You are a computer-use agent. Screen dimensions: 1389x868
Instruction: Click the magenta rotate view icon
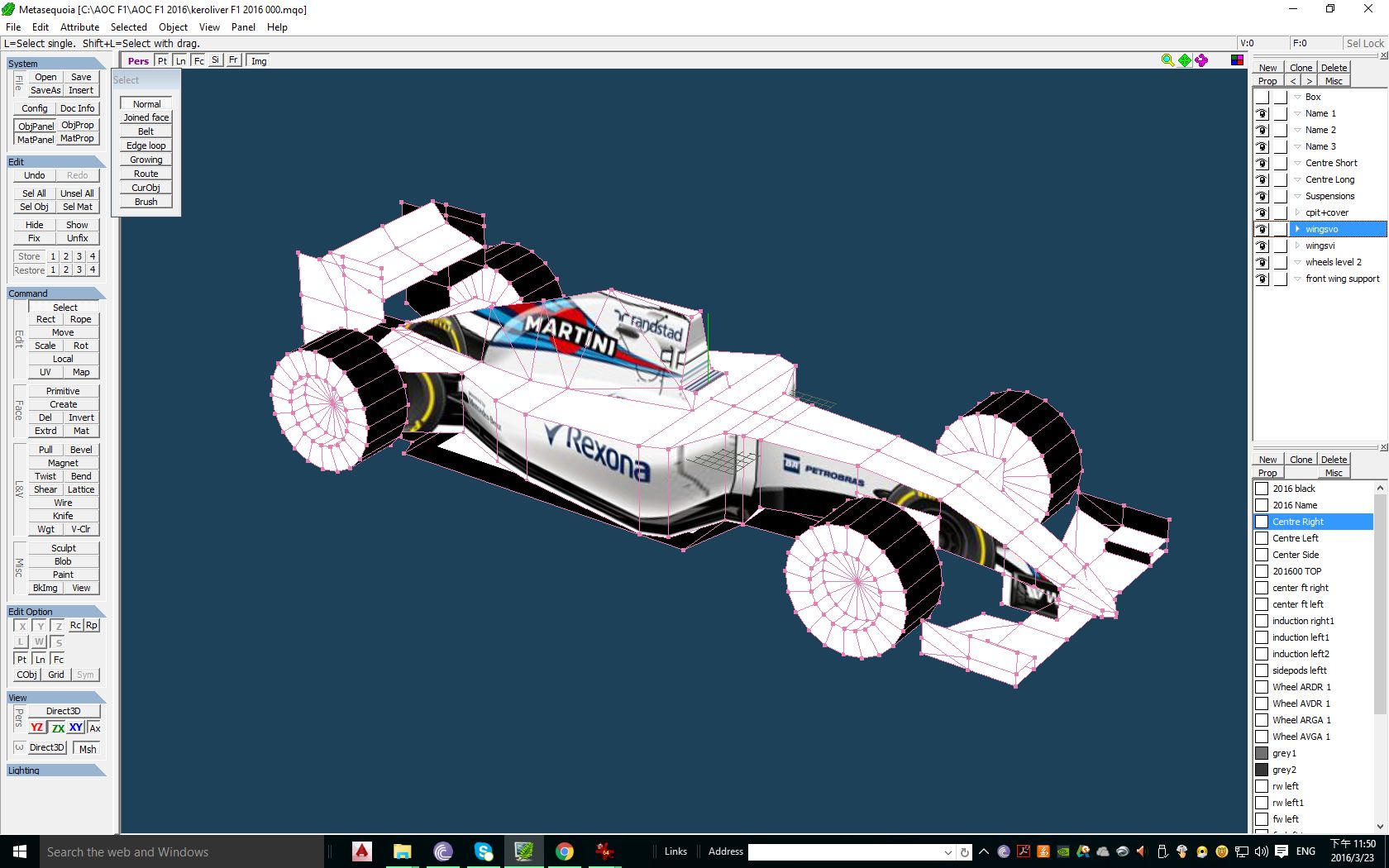[x=1201, y=60]
